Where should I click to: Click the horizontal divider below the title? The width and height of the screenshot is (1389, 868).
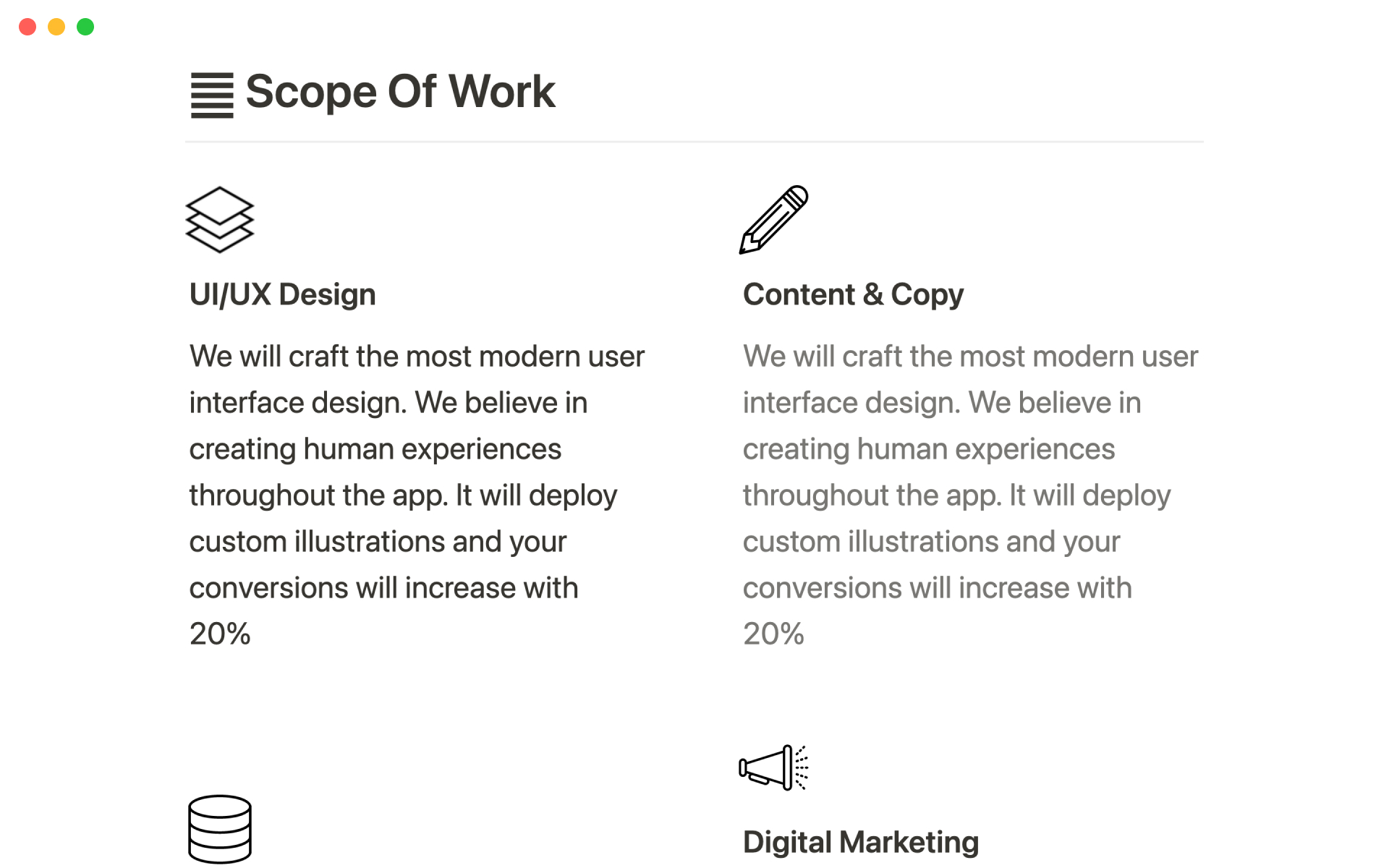coord(694,142)
